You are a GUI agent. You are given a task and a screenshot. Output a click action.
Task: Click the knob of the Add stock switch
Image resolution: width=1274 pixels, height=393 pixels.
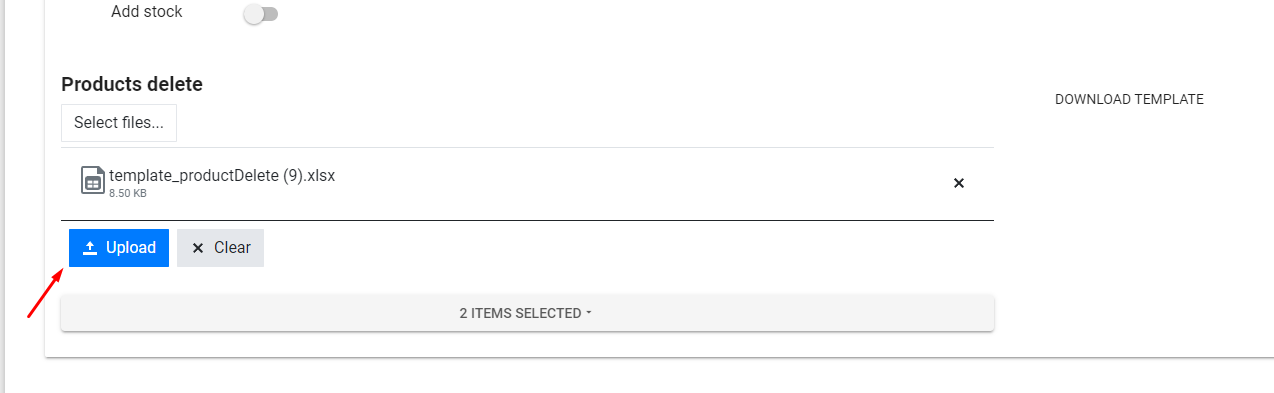tap(254, 14)
